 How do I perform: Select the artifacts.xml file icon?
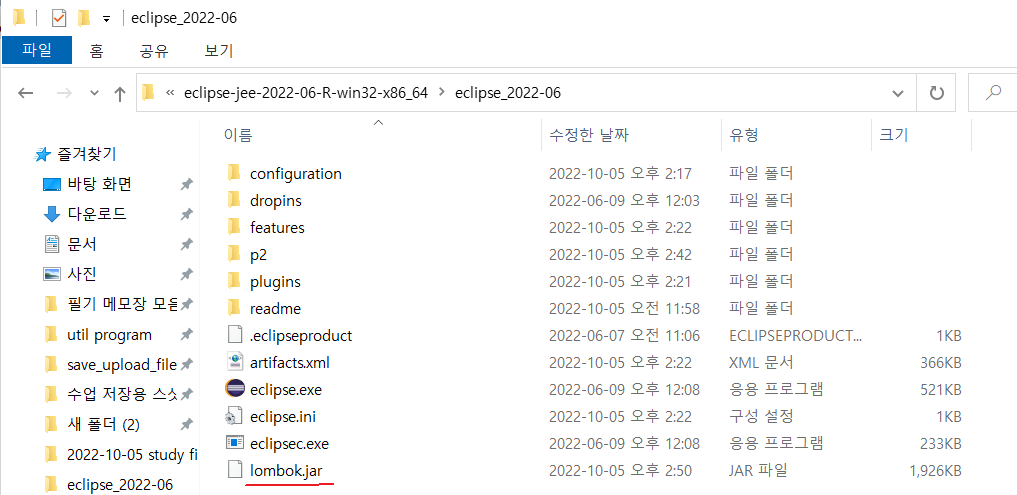(234, 362)
